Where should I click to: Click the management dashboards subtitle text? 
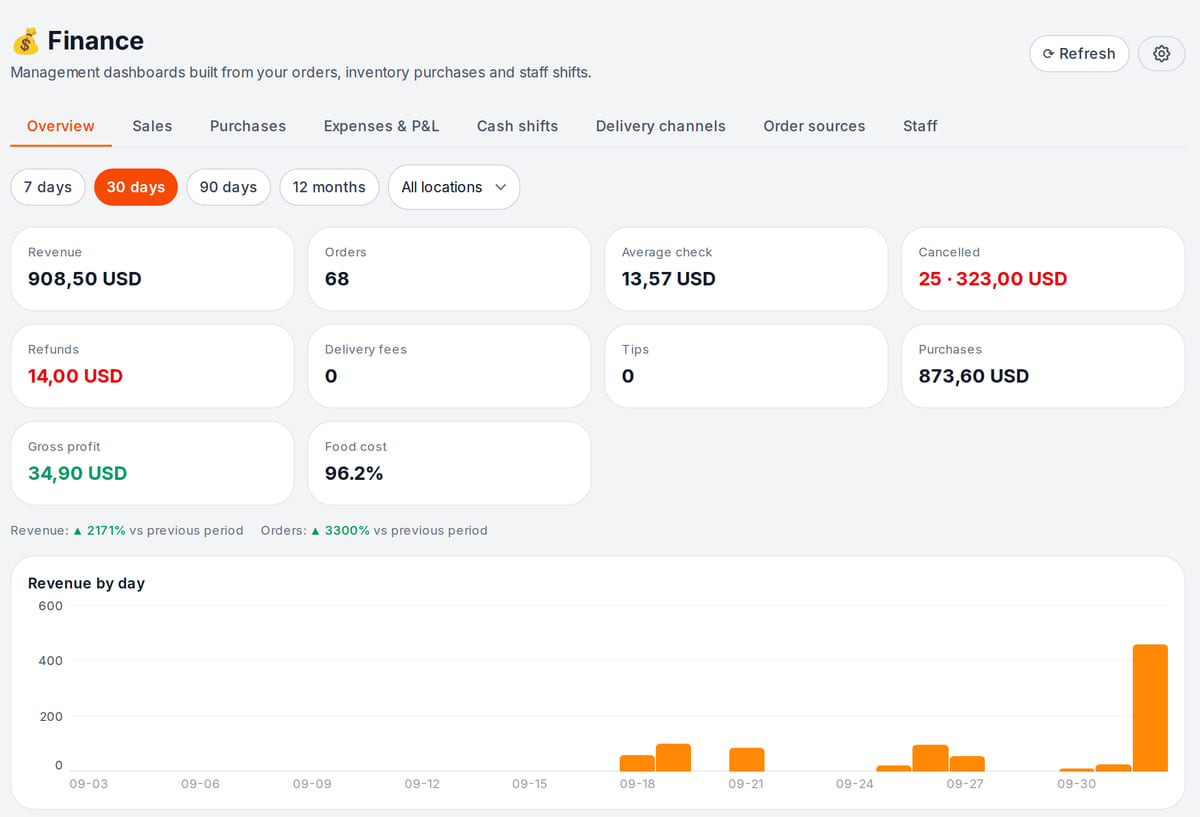tap(301, 72)
